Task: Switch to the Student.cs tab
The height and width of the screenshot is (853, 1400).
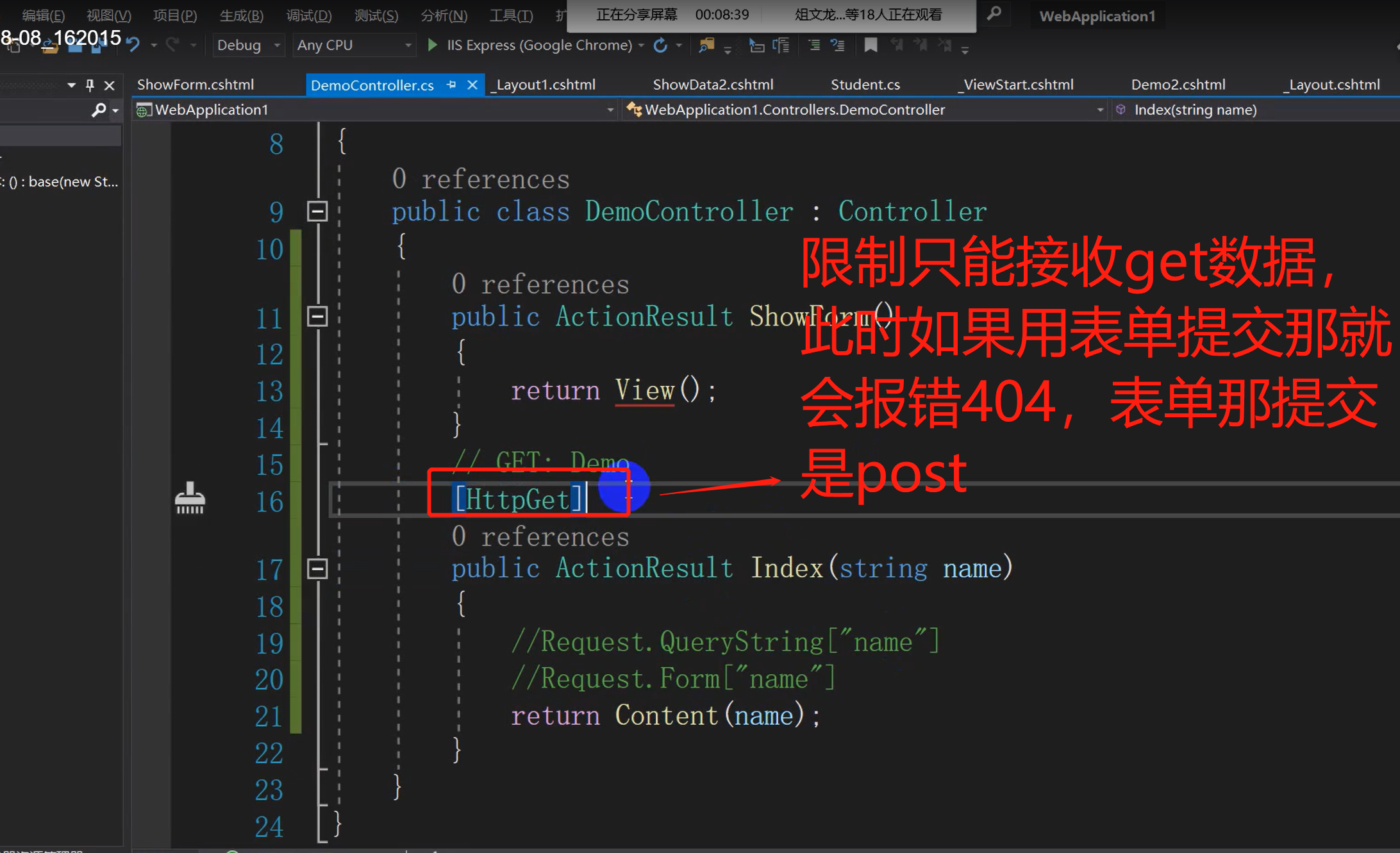Action: coord(865,85)
